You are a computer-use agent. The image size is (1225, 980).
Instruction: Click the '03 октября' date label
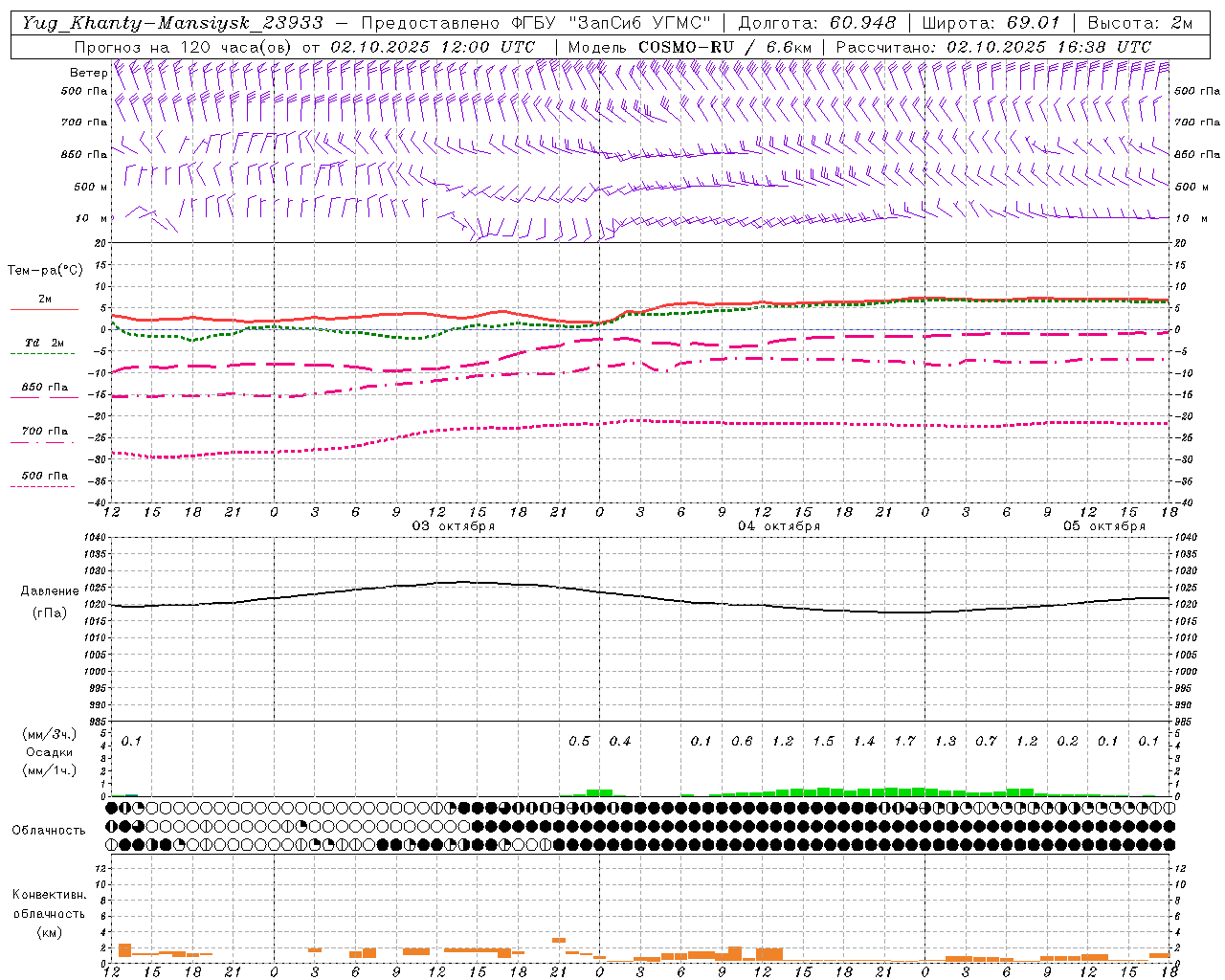(454, 526)
